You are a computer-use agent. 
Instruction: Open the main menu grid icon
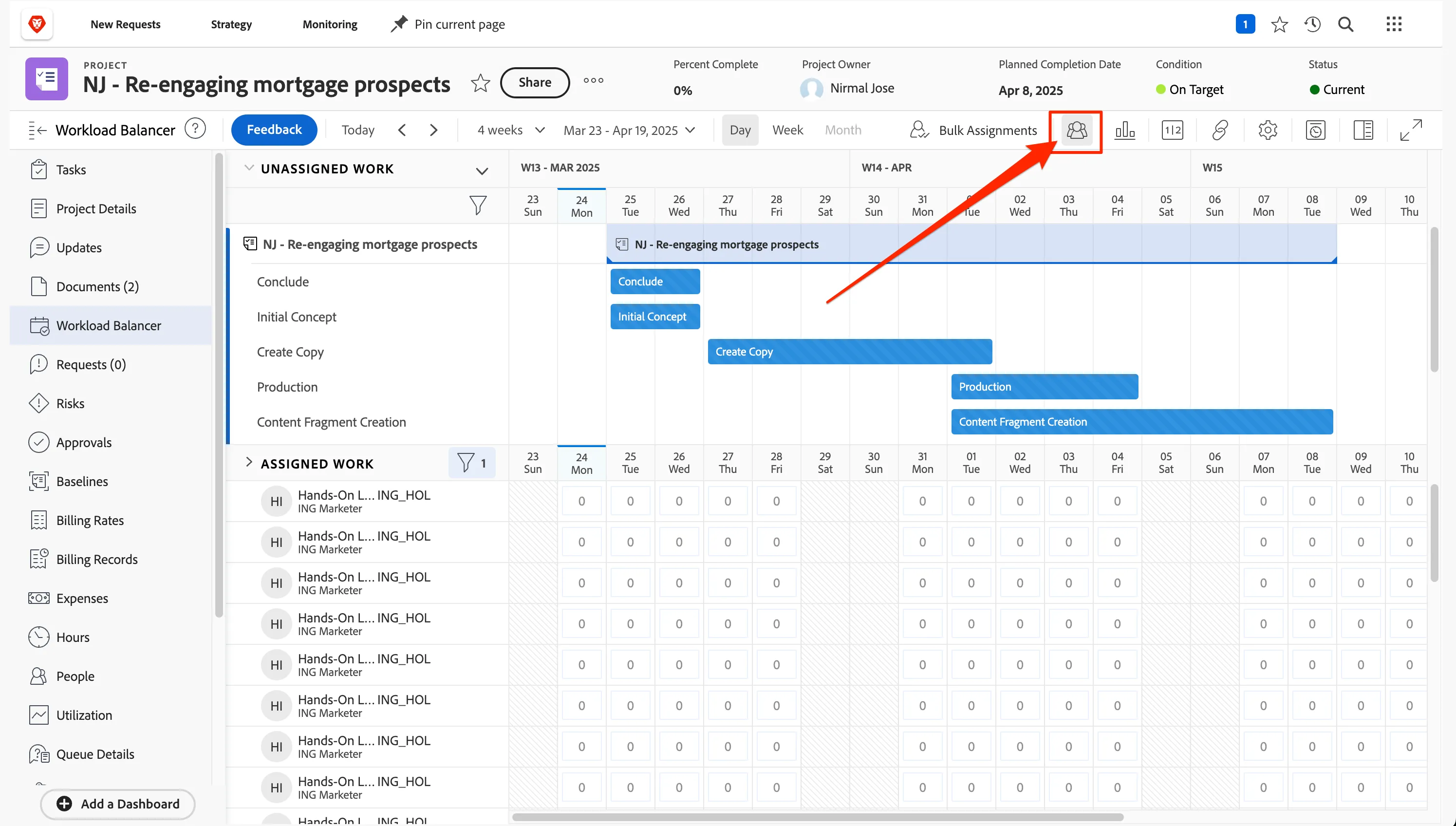(1394, 24)
